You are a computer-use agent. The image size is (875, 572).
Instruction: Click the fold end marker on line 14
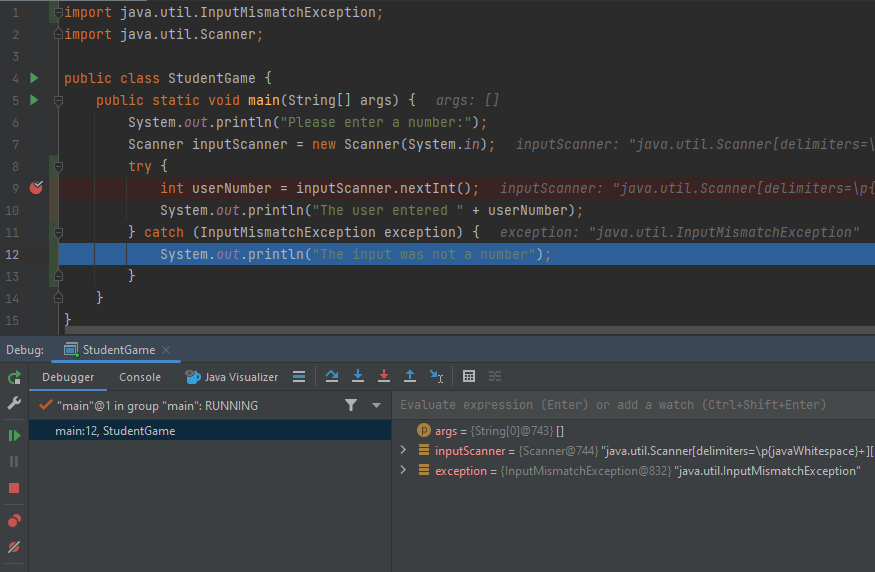click(58, 299)
